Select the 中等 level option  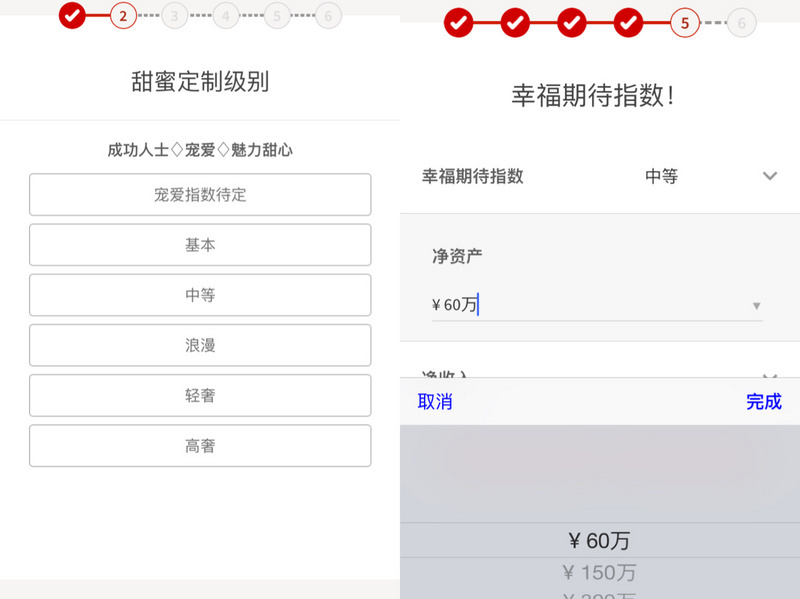[x=200, y=295]
